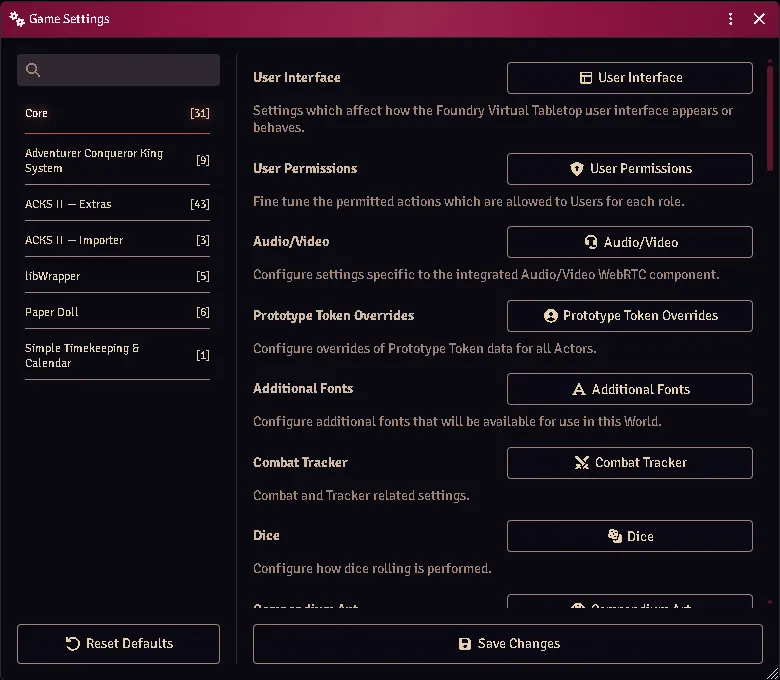Open the ACKS II — Extras category
The image size is (780, 680).
117,204
